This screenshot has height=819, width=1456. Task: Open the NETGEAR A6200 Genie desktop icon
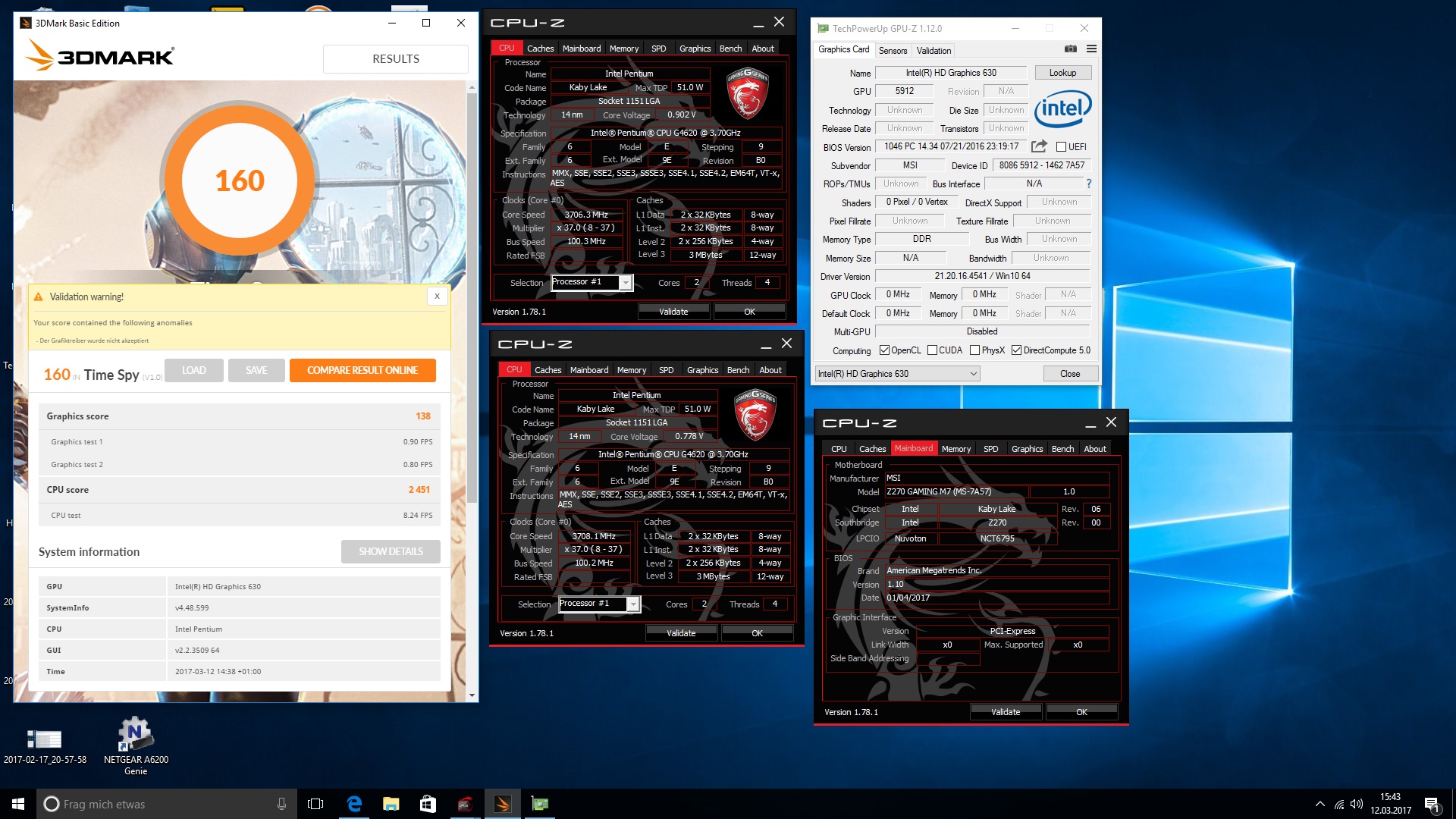[136, 746]
